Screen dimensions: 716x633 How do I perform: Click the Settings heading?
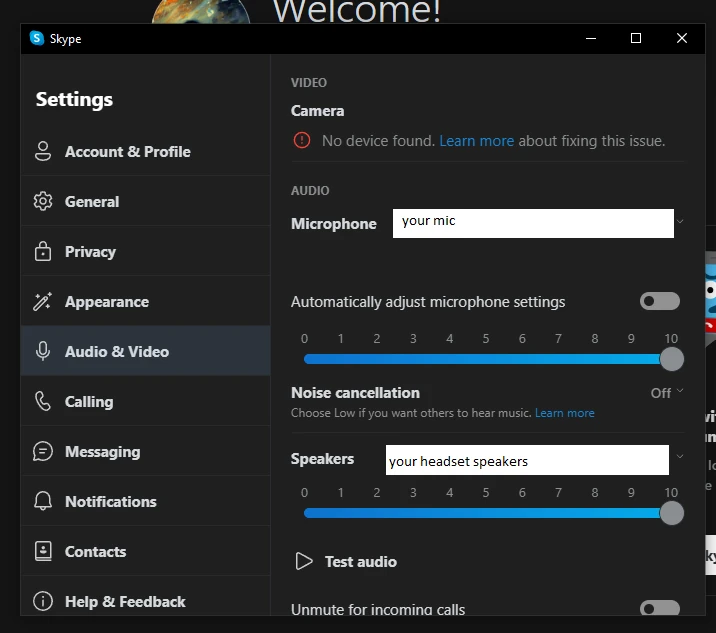(74, 100)
